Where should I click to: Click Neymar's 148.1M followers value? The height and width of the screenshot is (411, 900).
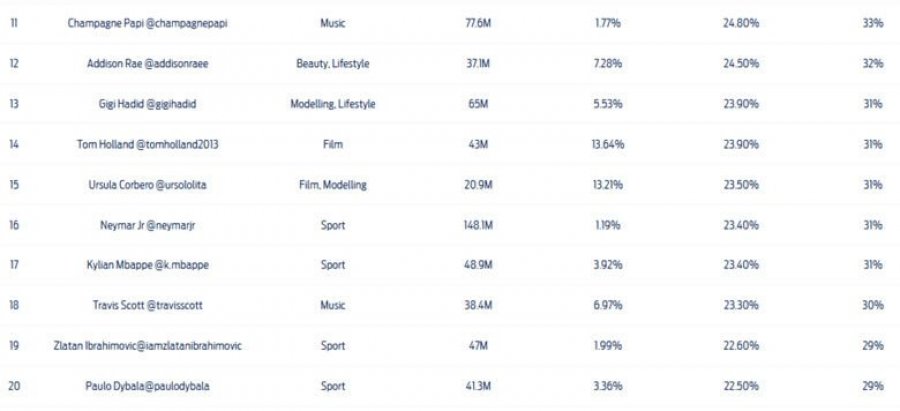(x=478, y=225)
